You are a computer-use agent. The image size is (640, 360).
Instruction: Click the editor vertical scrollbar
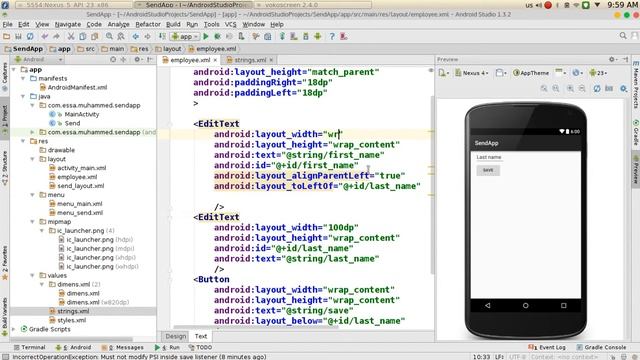point(432,184)
